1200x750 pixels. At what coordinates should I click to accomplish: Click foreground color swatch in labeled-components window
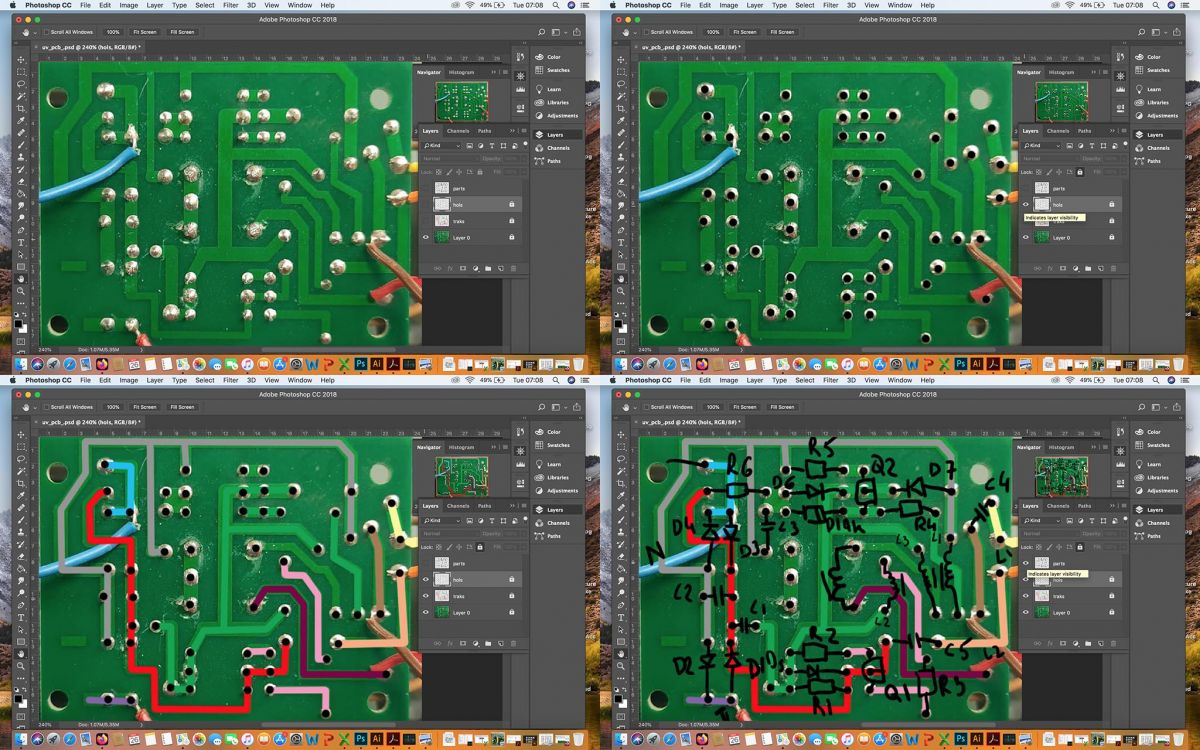pyautogui.click(x=618, y=699)
